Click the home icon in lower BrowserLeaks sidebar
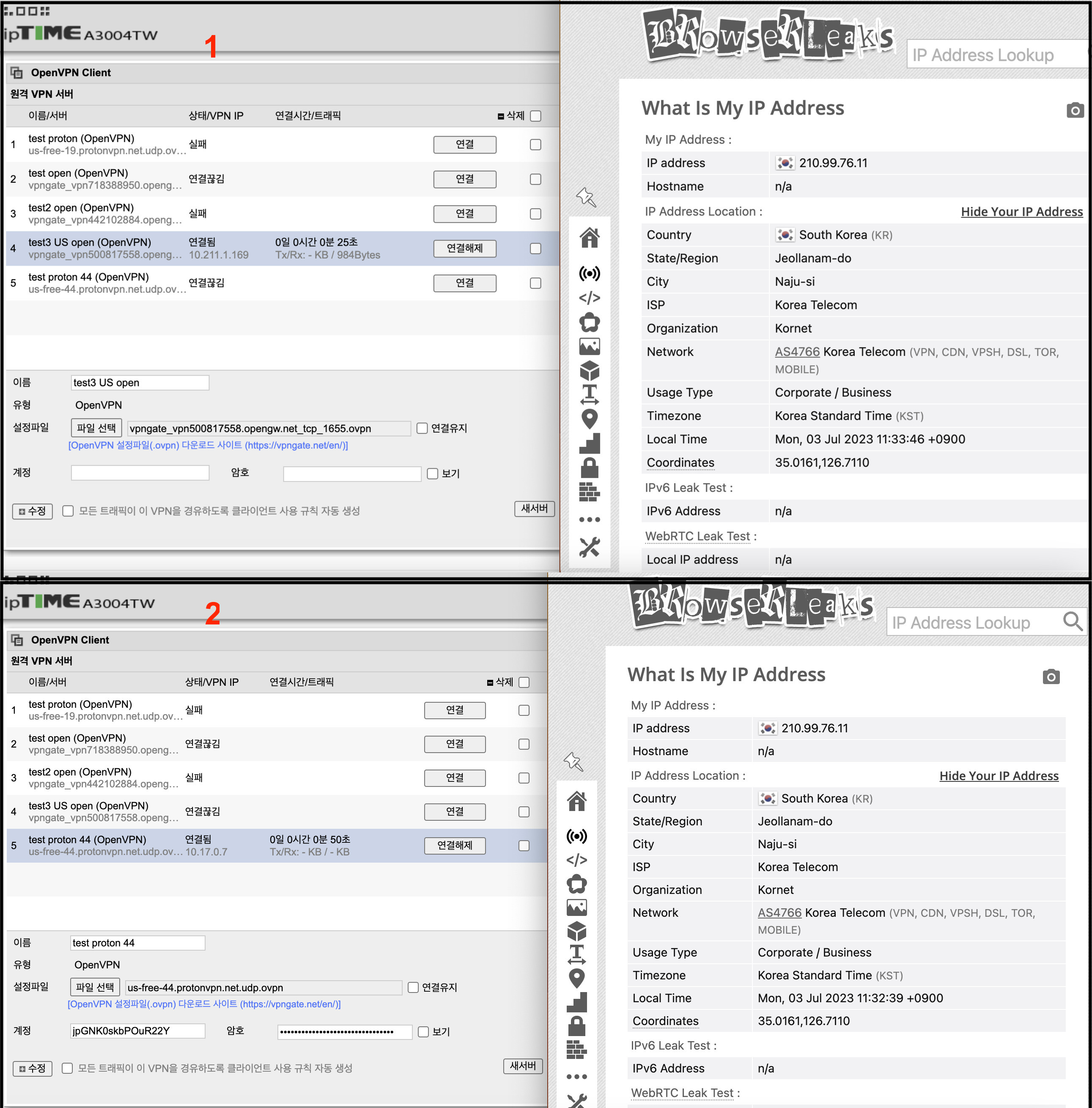The height and width of the screenshot is (1108, 1092). pos(577,800)
